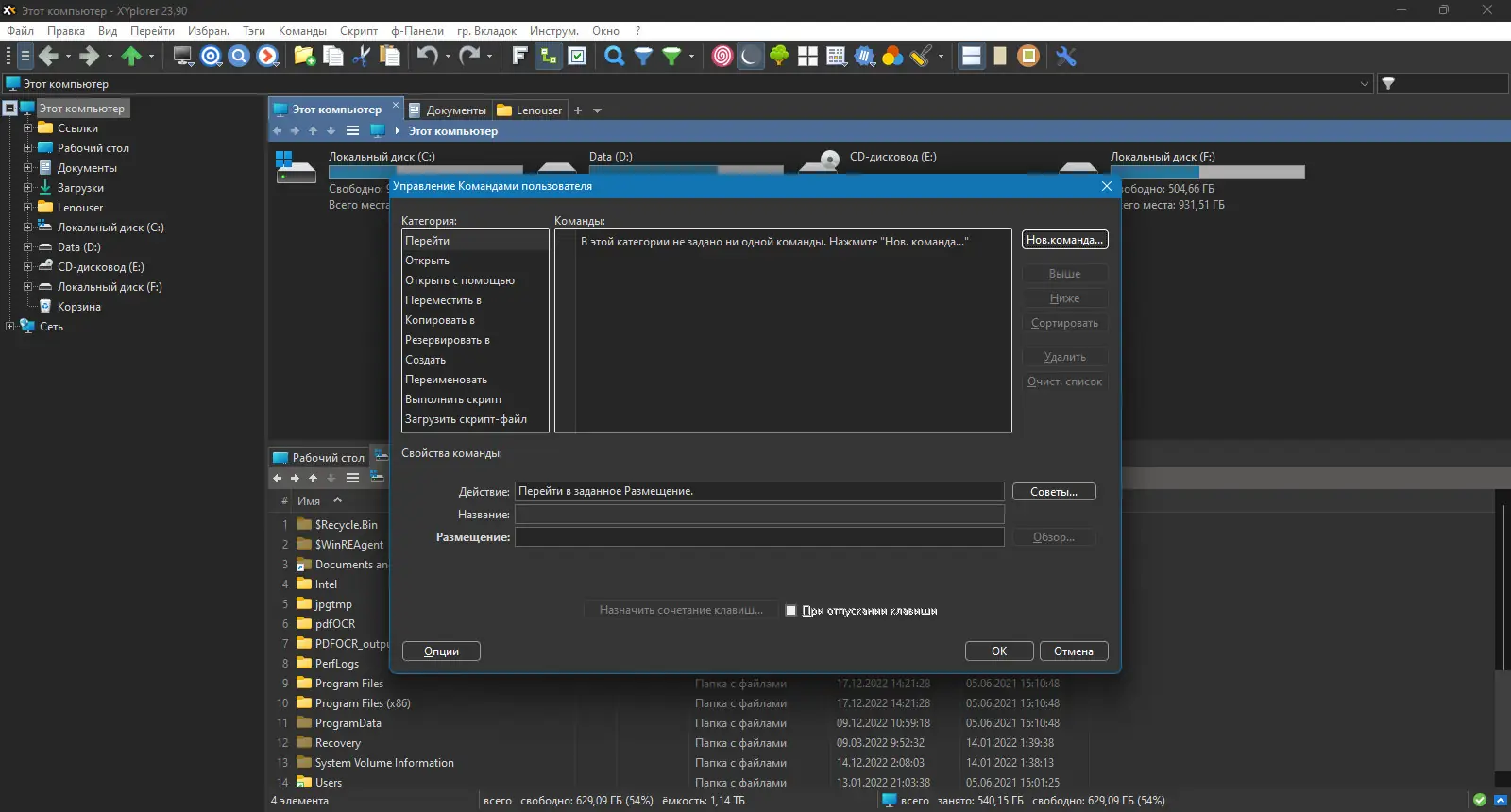Select category Переименовать
This screenshot has height=812, width=1511.
point(475,380)
